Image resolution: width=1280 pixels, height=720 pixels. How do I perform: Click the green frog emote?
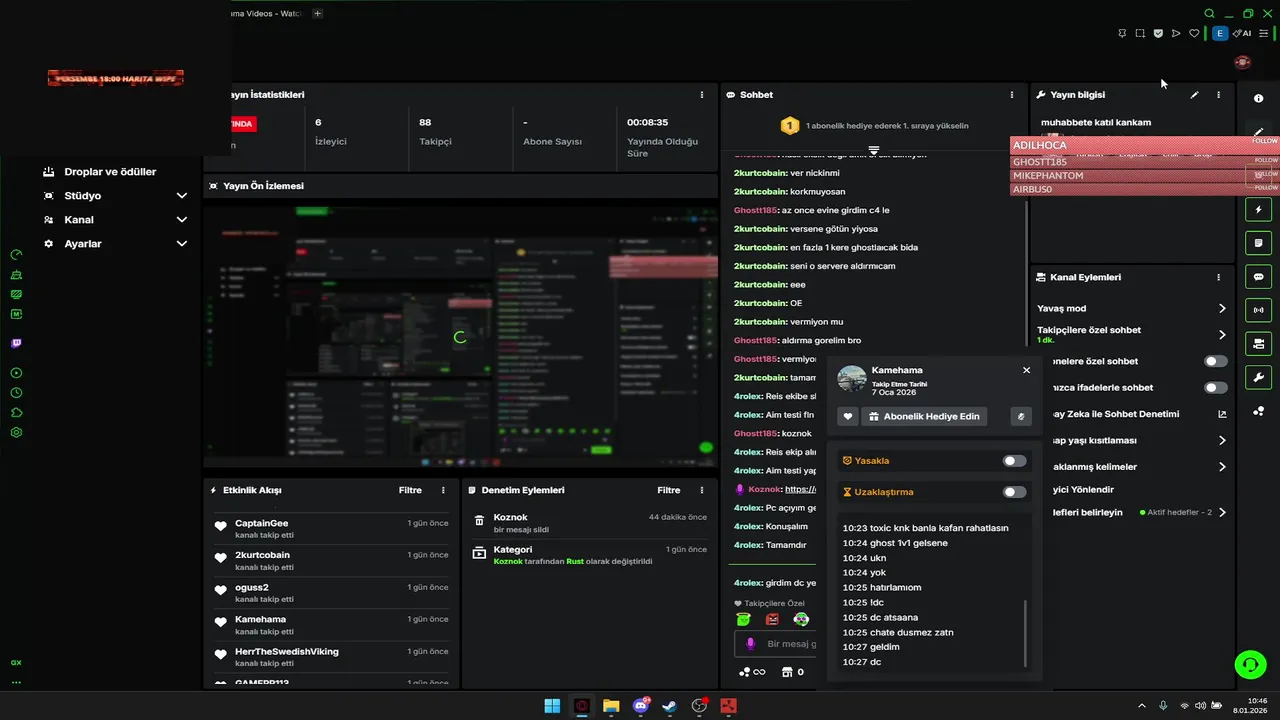744,619
